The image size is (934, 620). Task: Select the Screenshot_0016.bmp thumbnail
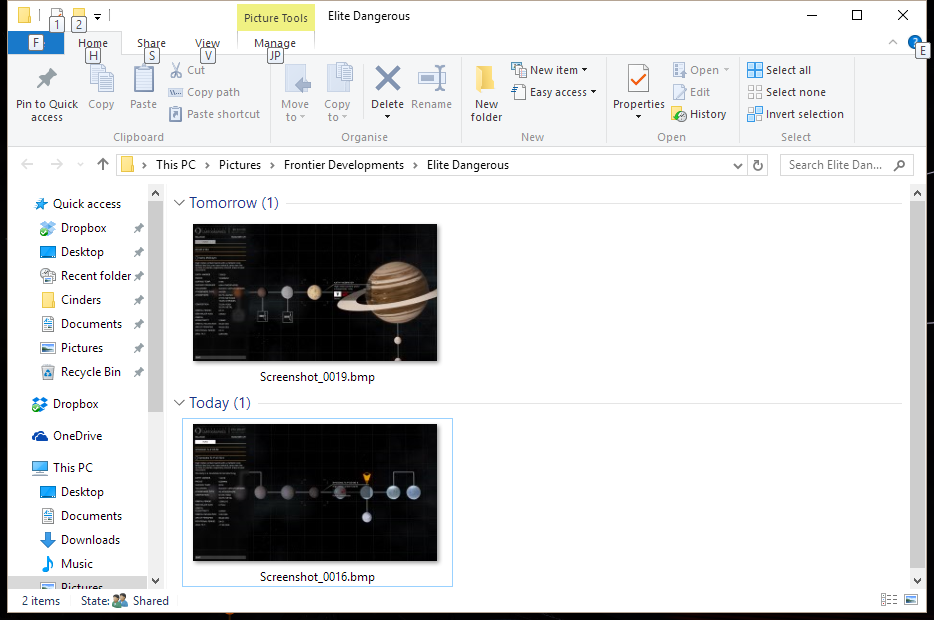[315, 493]
